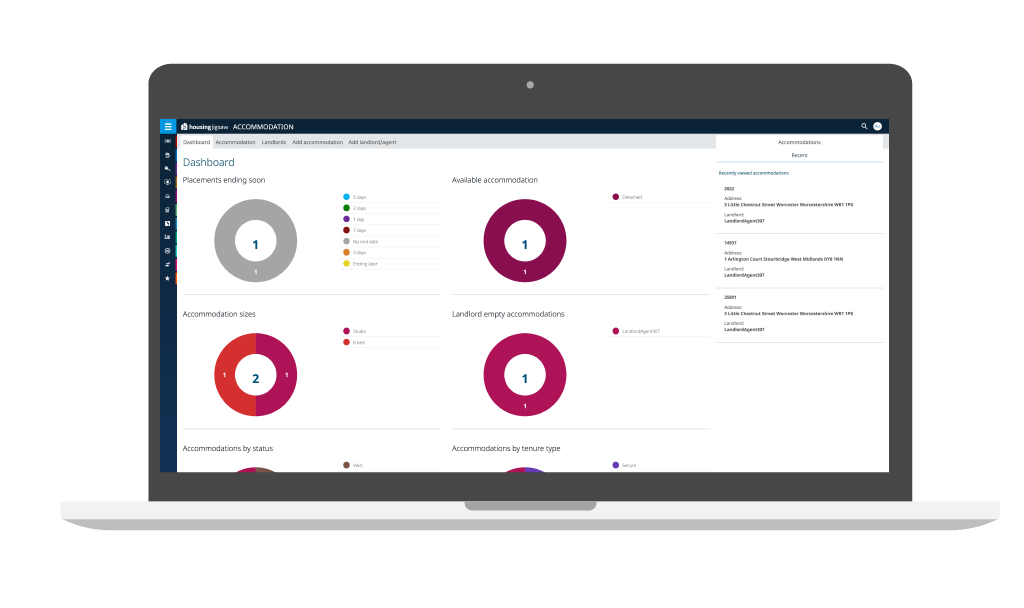Open the hamburger menu button
The image size is (1024, 608).
(168, 127)
